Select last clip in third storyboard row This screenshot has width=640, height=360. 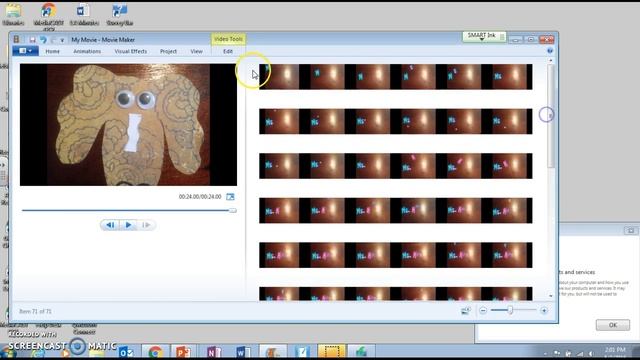tap(507, 166)
